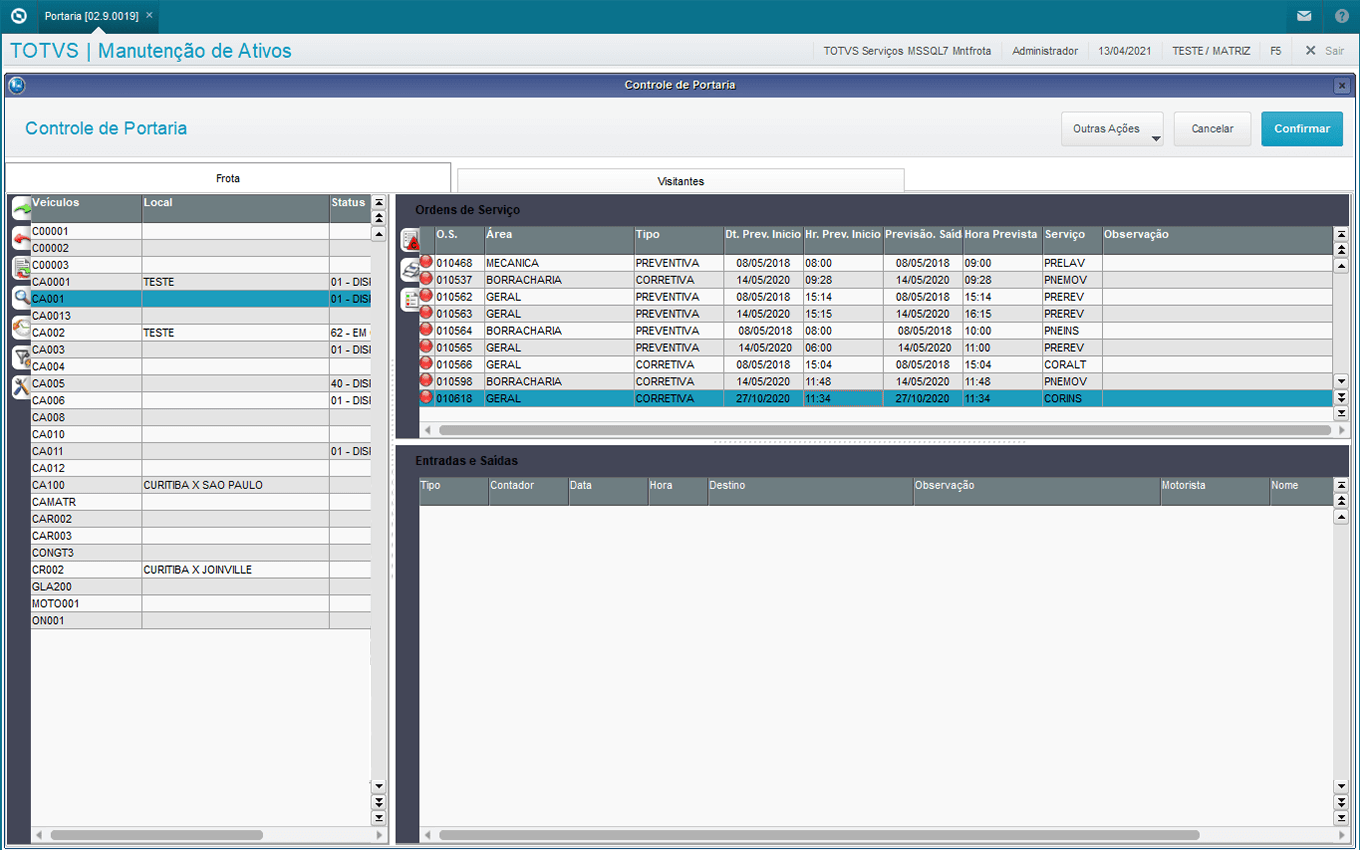Click the printer icon beside Ordens de Serviço
Image resolution: width=1360 pixels, height=850 pixels.
410,269
